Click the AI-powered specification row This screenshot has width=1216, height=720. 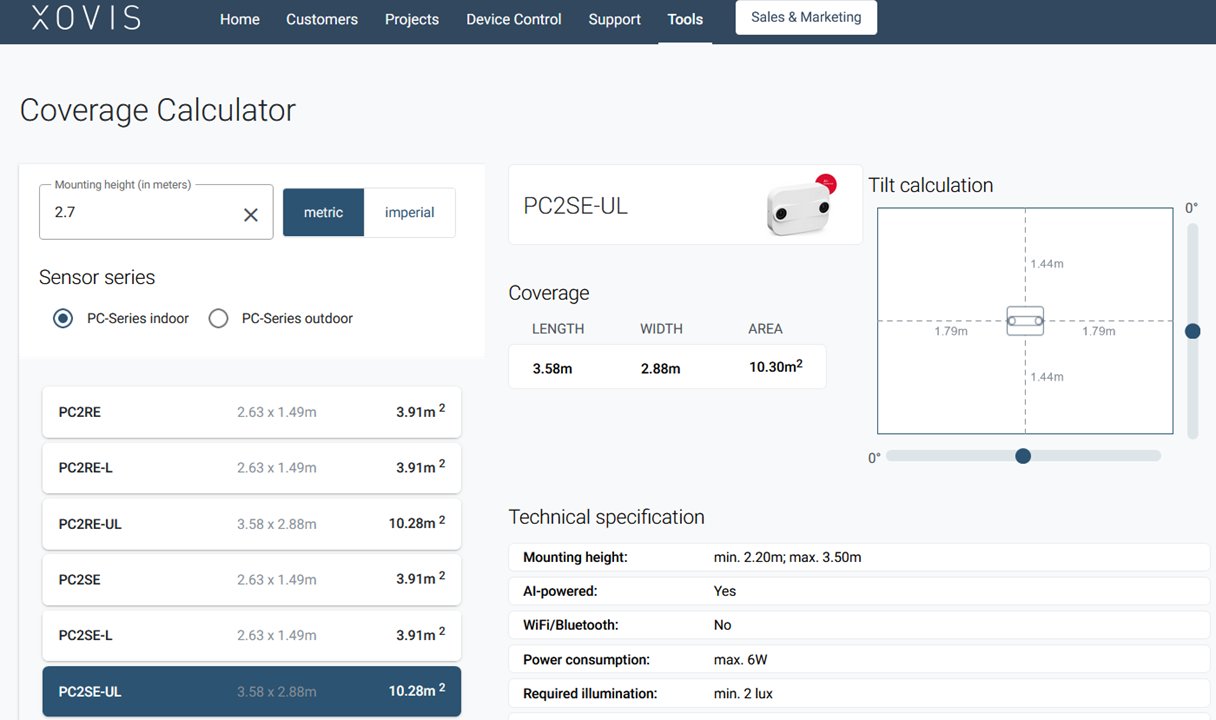[x=859, y=591]
